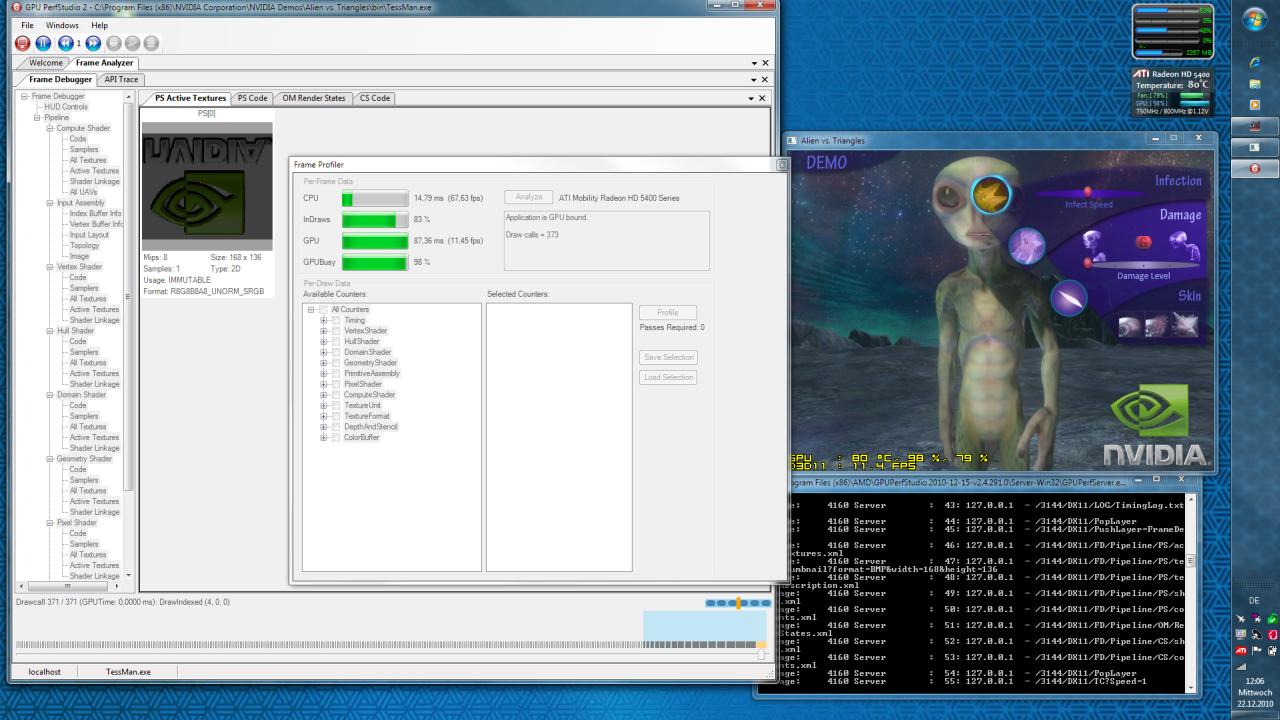Switch to GPU PerfStudio taskbar button
The width and height of the screenshot is (1280, 720).
coord(1254,169)
